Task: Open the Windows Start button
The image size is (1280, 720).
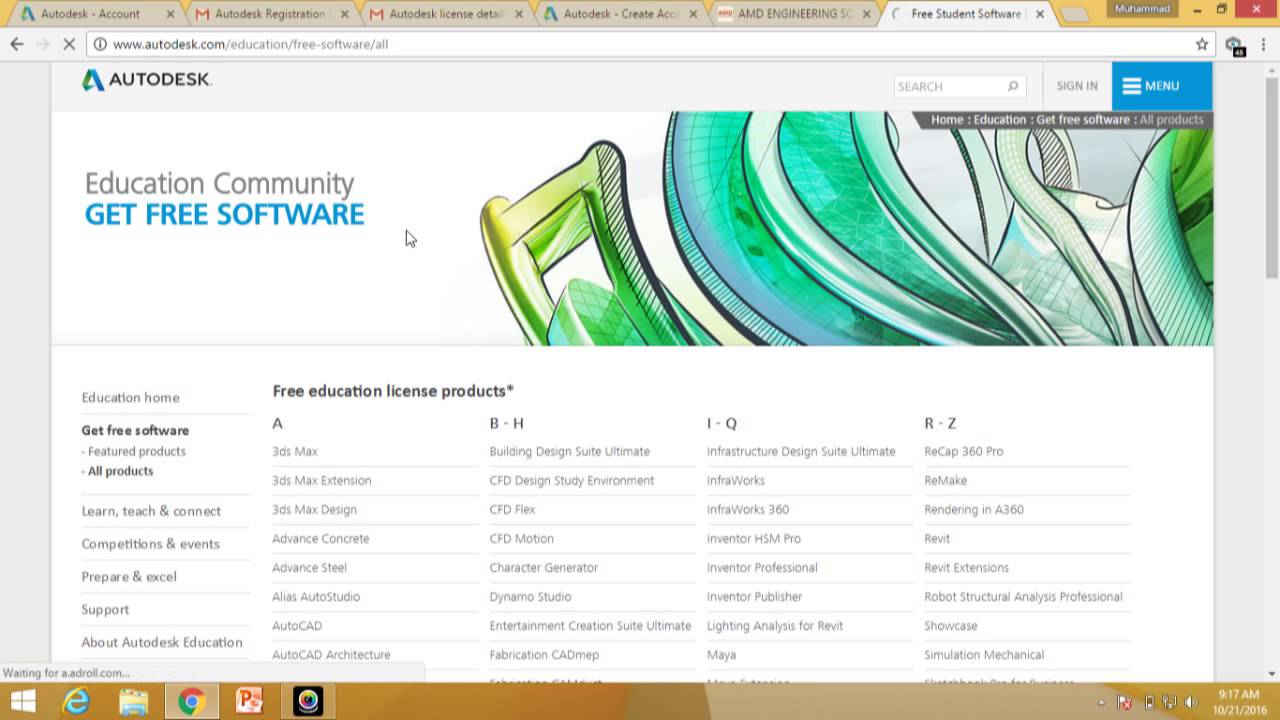Action: coord(23,701)
